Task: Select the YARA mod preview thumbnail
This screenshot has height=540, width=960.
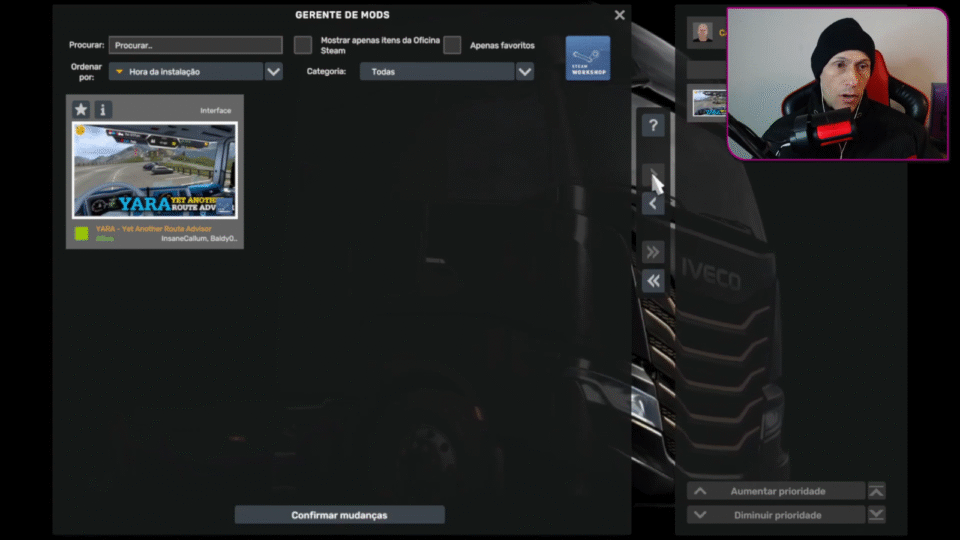Action: point(155,170)
